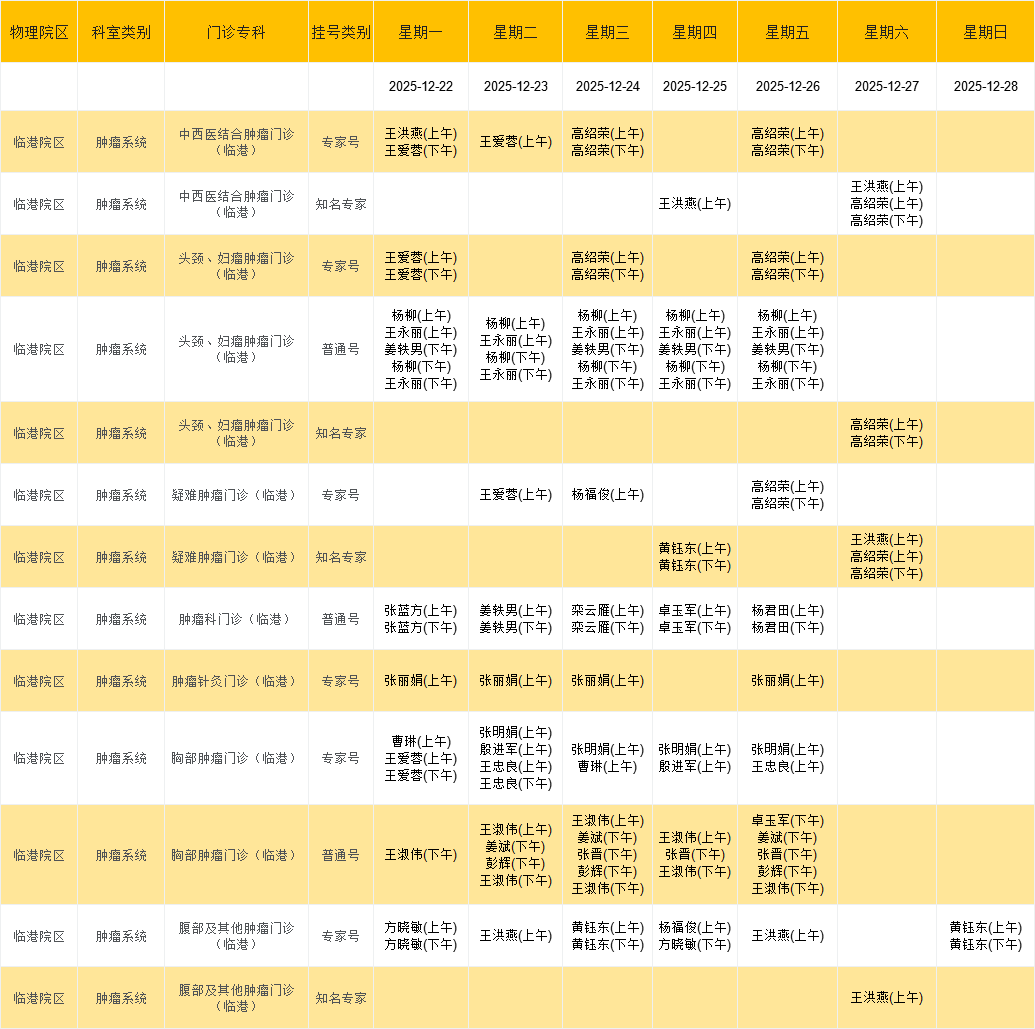This screenshot has width=1035, height=1029.
Task: Select the 门诊专科 column header
Action: pyautogui.click(x=236, y=32)
